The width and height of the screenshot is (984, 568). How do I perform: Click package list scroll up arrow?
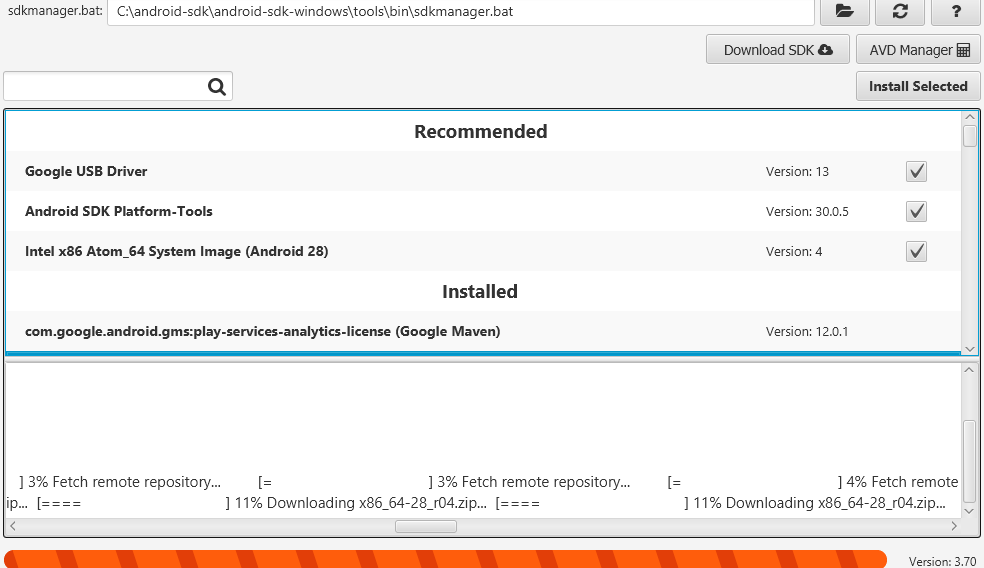(970, 117)
